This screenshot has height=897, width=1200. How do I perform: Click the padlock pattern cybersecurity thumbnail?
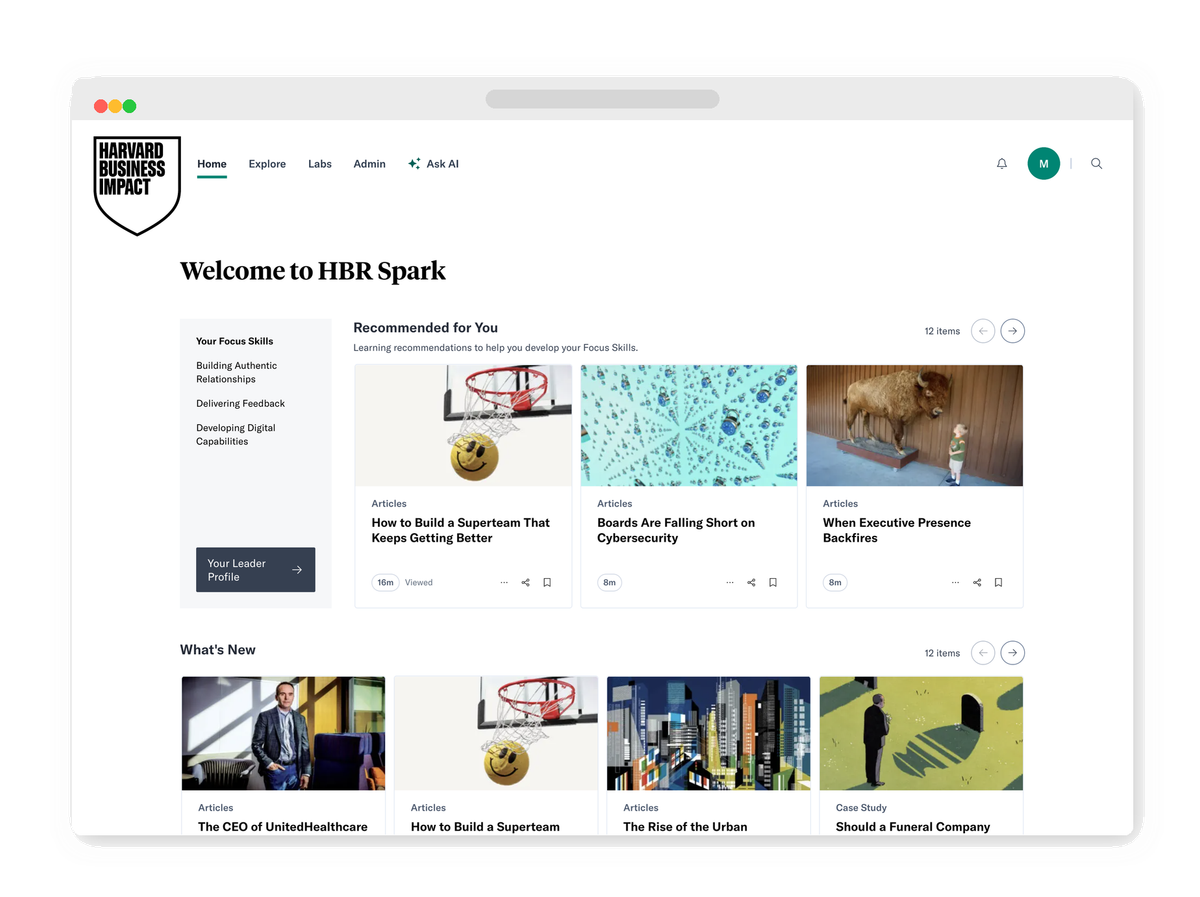689,425
